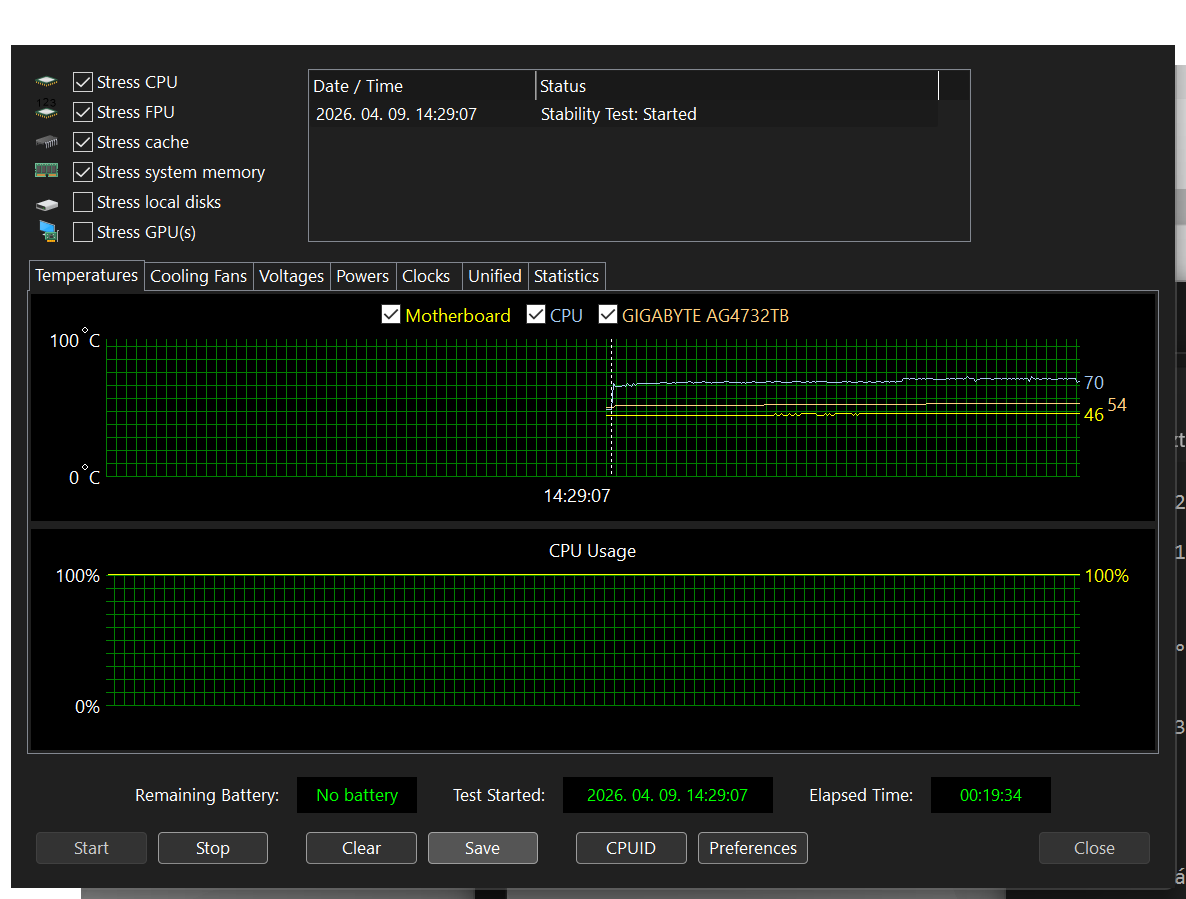1186x899 pixels.
Task: Select the Stability Test: Started log entry
Action: click(x=618, y=114)
